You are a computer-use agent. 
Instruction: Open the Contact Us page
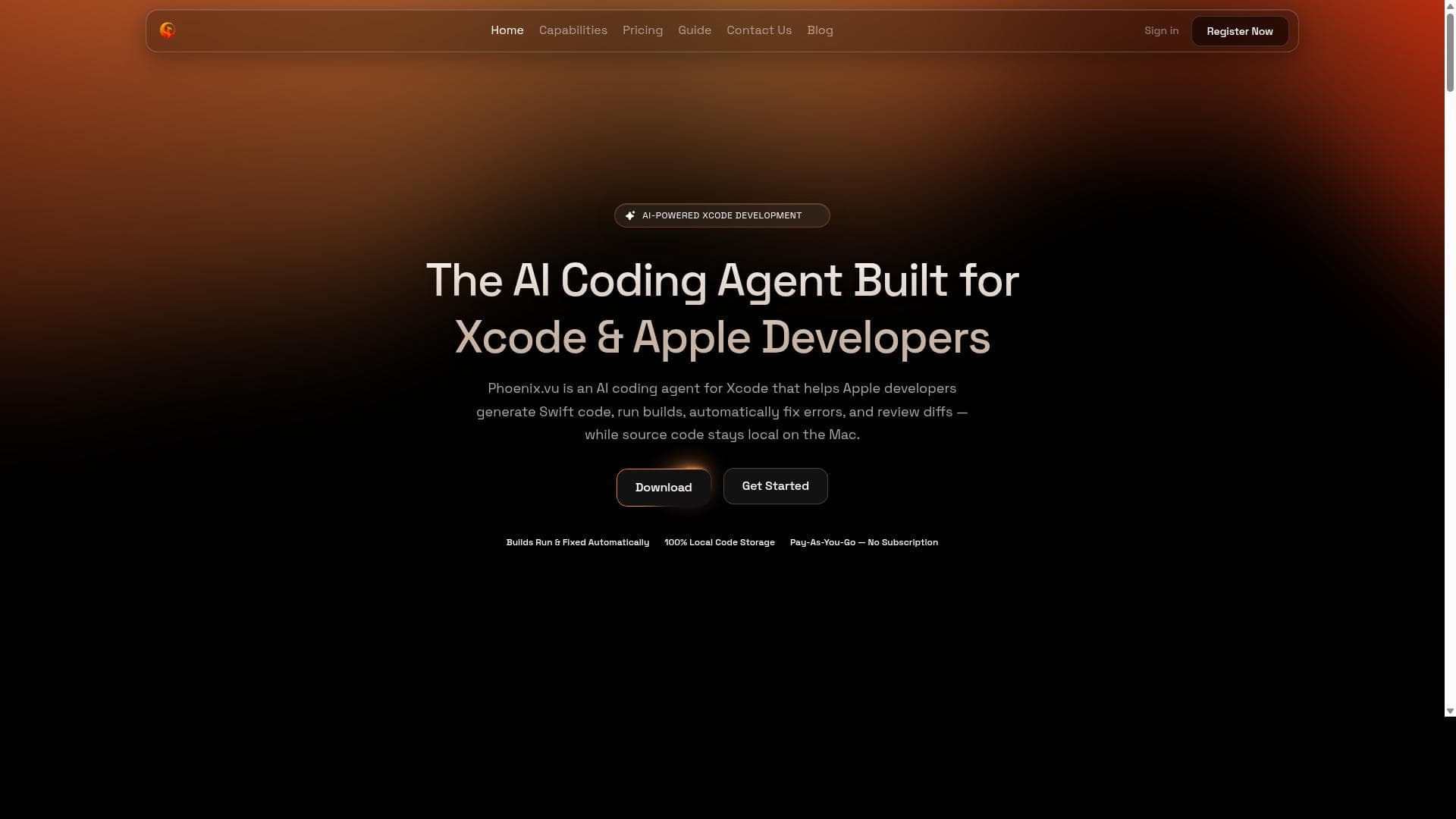759,30
